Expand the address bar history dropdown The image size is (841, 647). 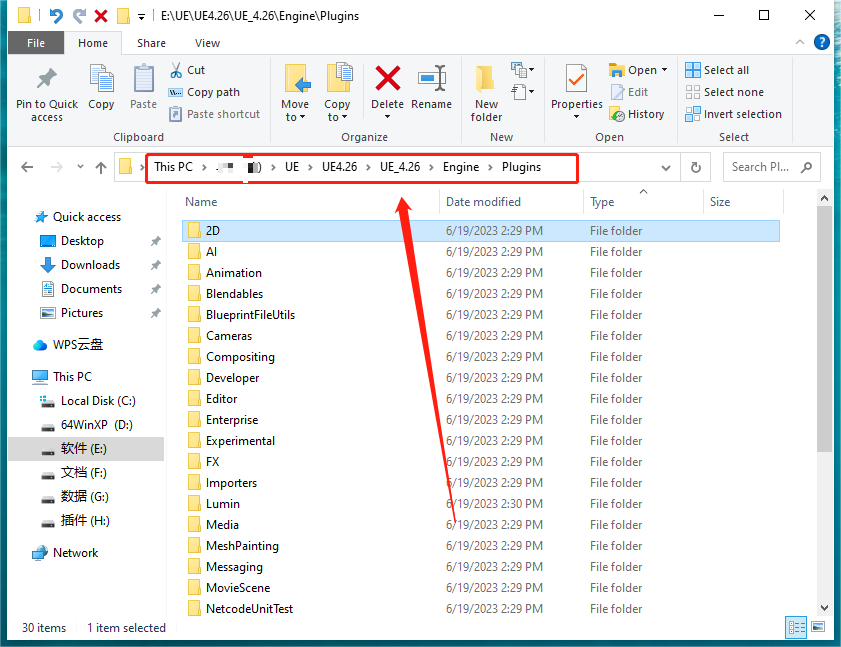tap(666, 168)
